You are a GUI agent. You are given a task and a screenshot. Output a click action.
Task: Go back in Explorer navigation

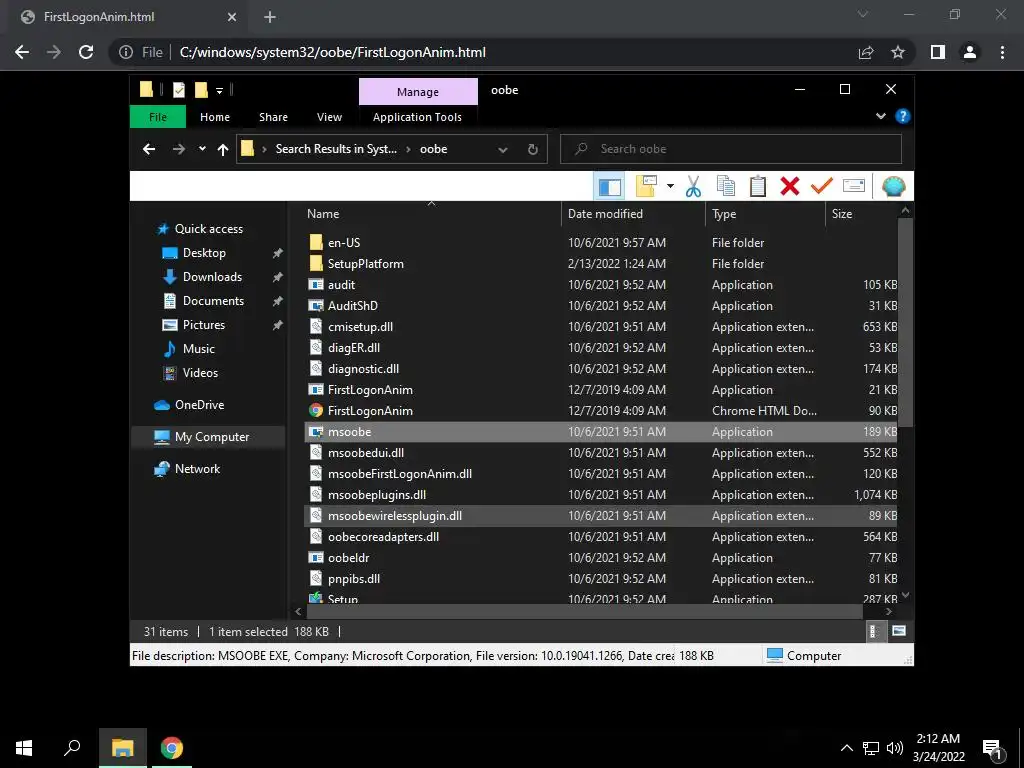point(149,150)
